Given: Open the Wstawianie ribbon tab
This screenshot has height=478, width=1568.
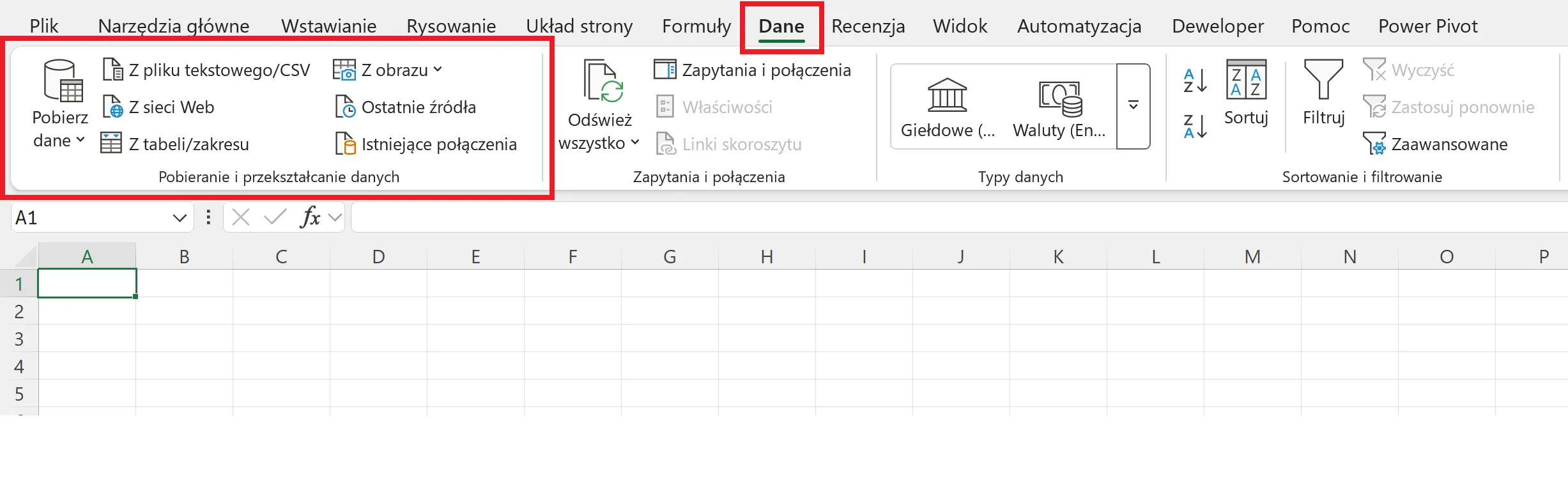Looking at the screenshot, I should coord(328,26).
